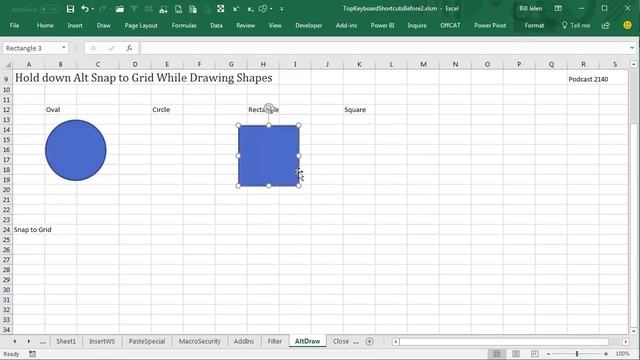Open the Home ribbon tab

pos(45,25)
